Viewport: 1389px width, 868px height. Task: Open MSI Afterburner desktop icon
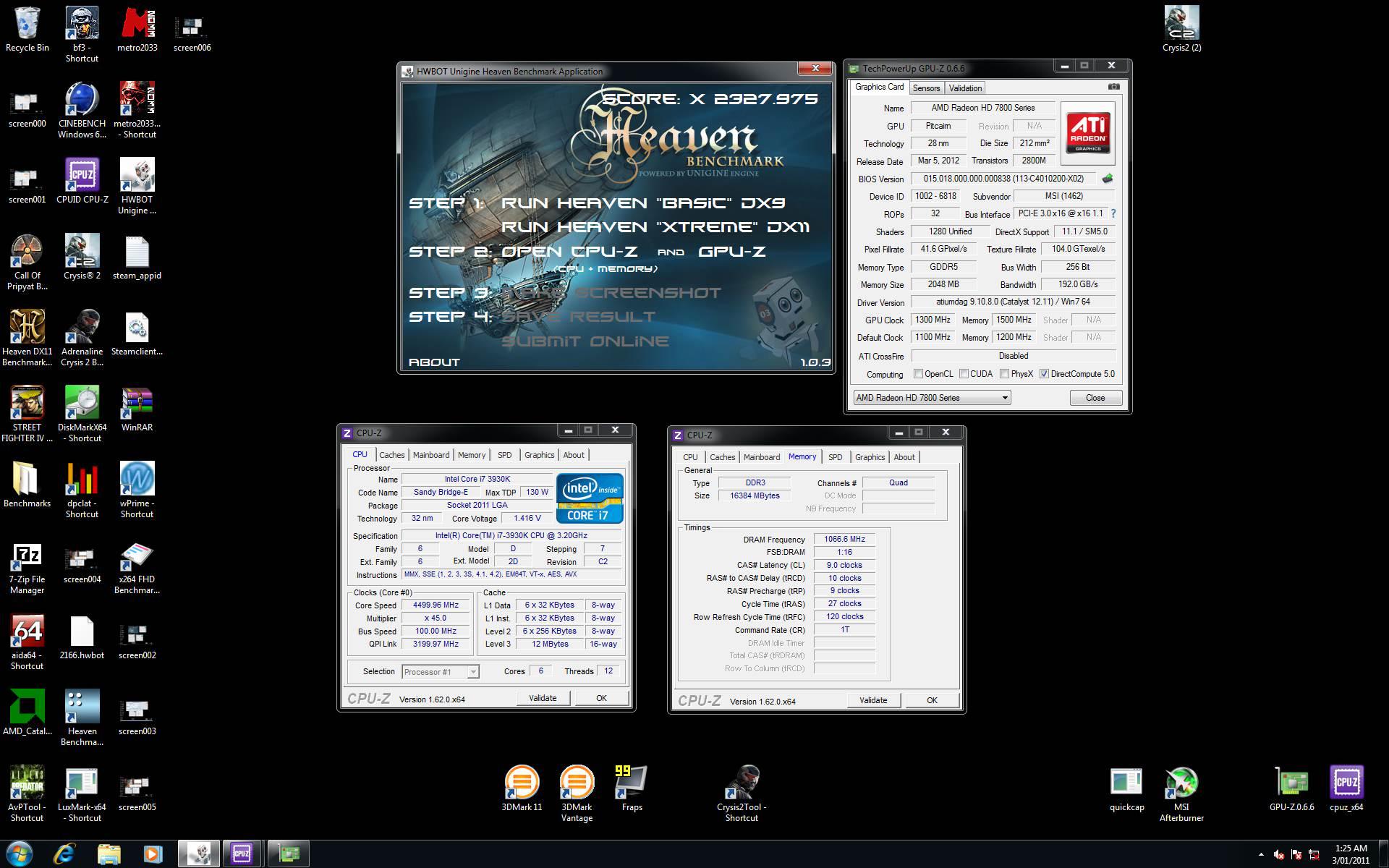click(1181, 793)
